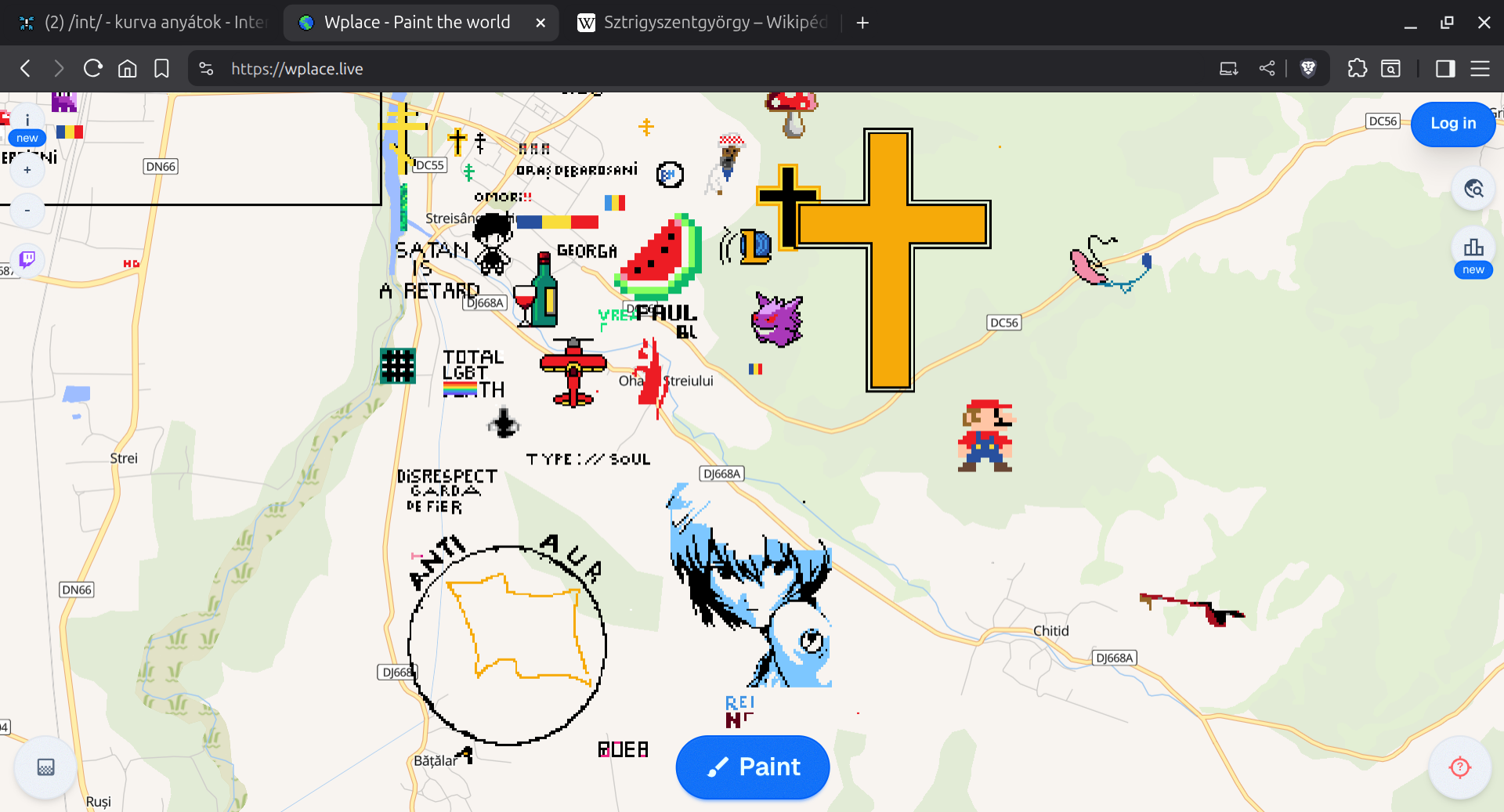Open the map search explore button

pyautogui.click(x=1473, y=189)
